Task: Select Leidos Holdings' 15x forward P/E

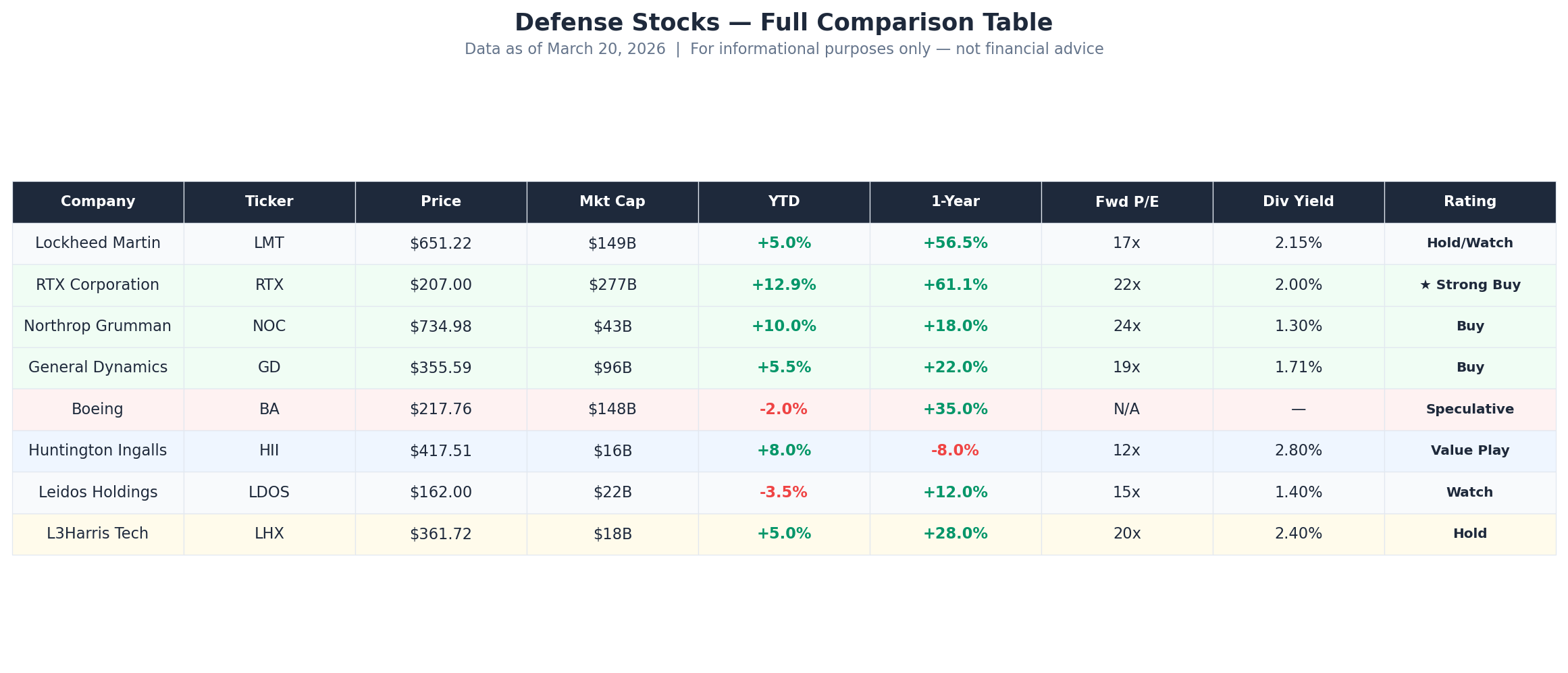Action: [1126, 493]
